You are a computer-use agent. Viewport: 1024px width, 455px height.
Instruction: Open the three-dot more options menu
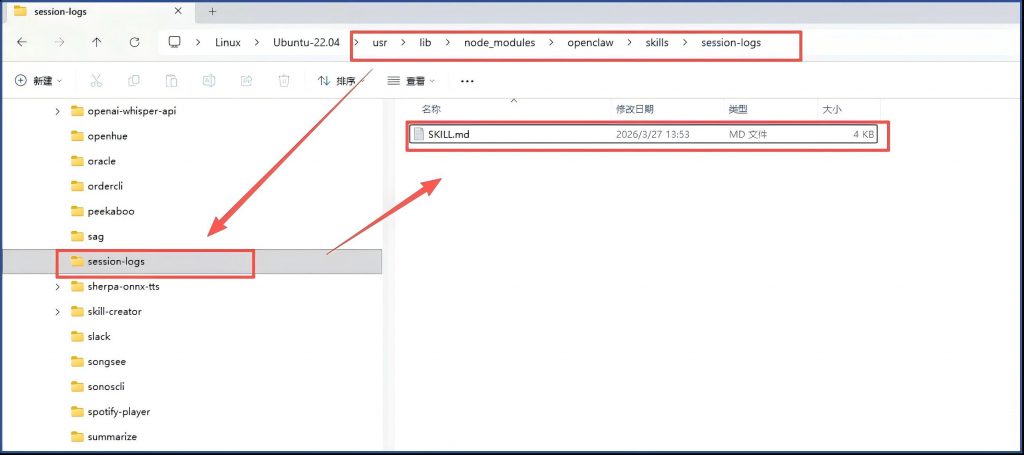pyautogui.click(x=466, y=81)
